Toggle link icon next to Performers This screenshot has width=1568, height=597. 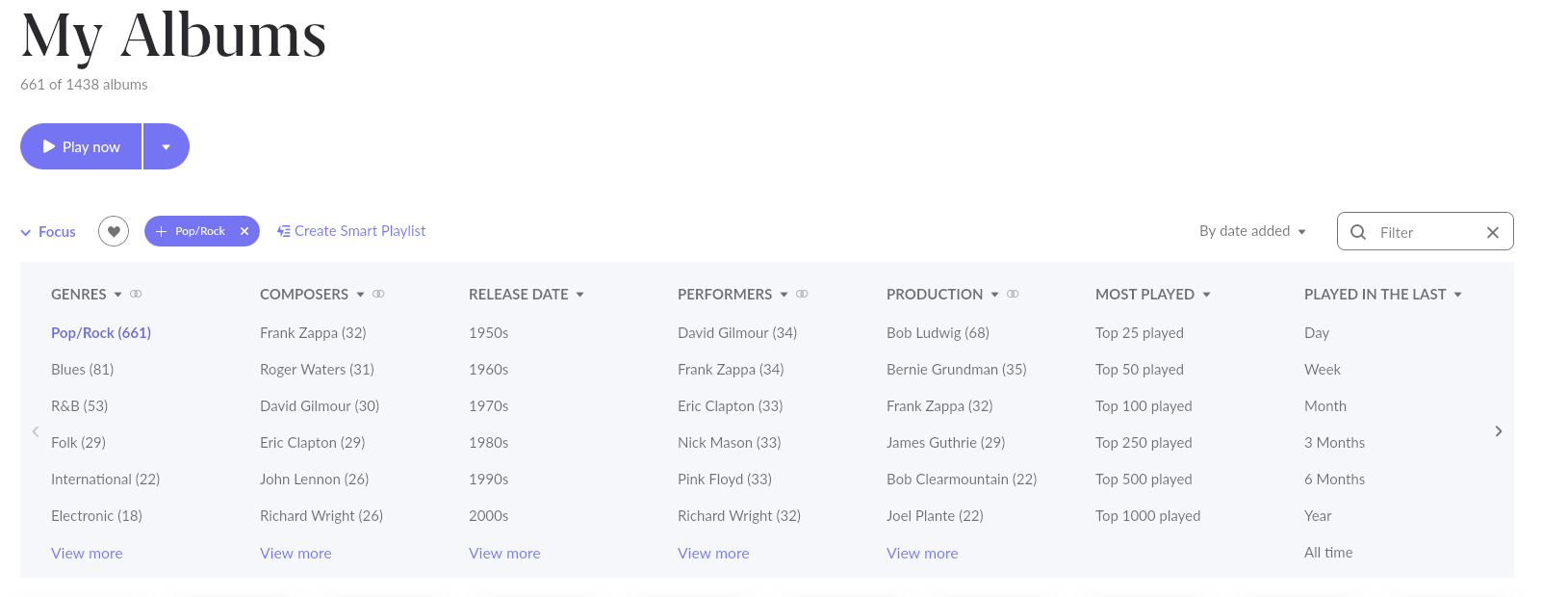pos(802,294)
